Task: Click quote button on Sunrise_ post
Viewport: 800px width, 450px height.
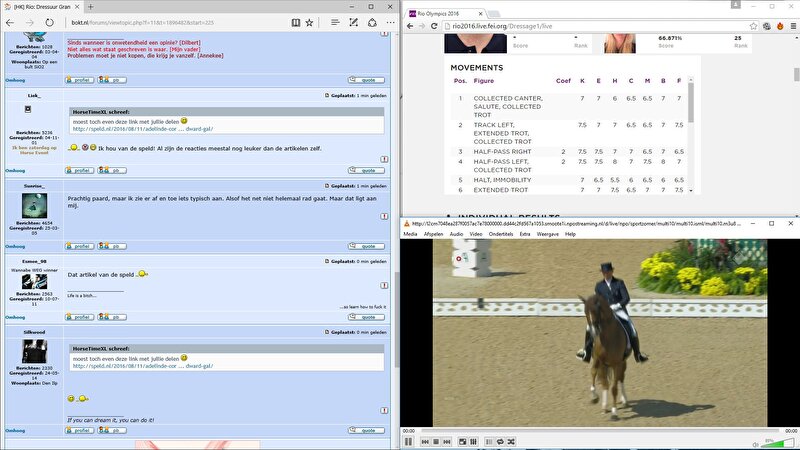Action: 366,246
